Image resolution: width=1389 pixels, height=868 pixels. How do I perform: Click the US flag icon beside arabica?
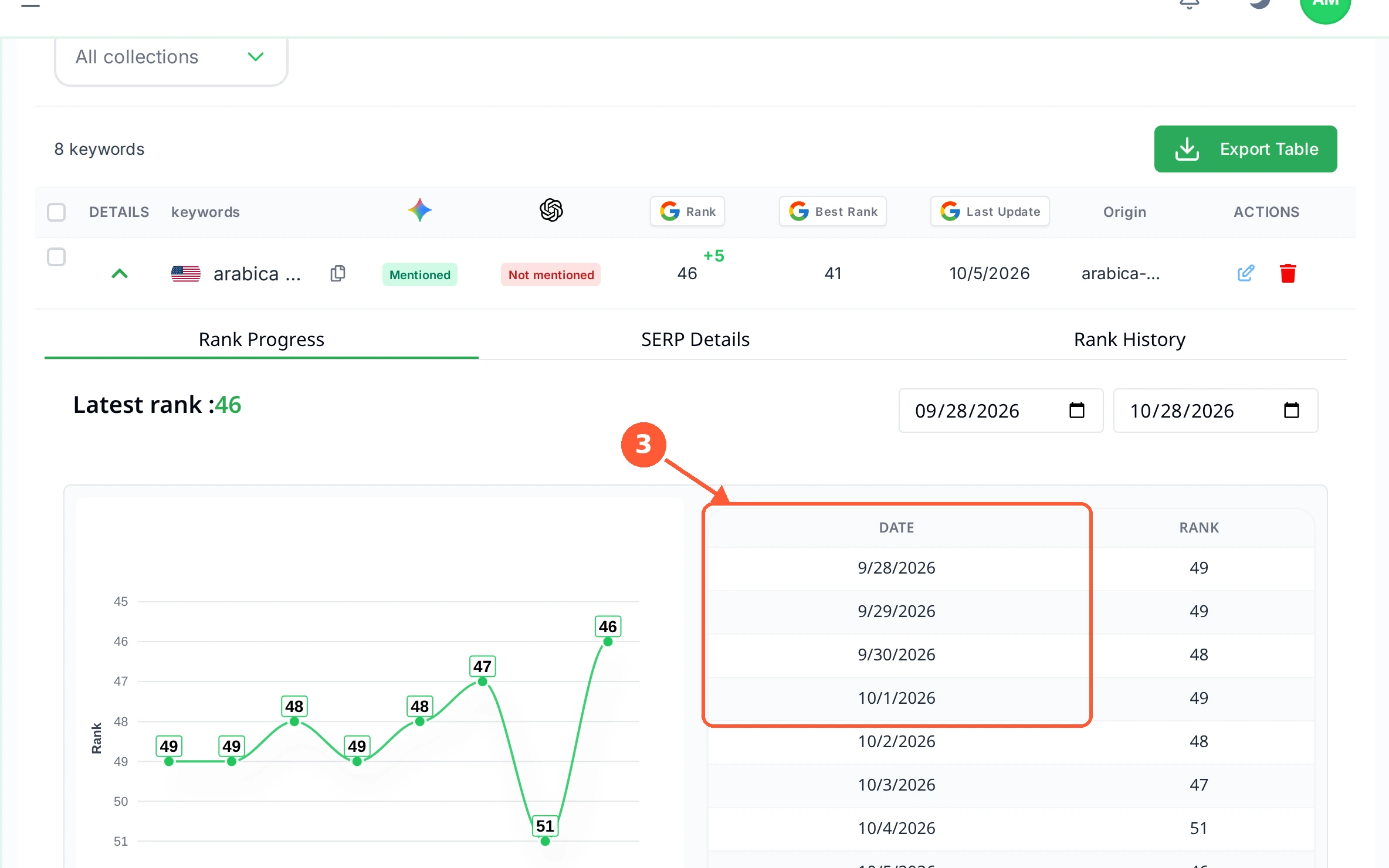coord(186,274)
